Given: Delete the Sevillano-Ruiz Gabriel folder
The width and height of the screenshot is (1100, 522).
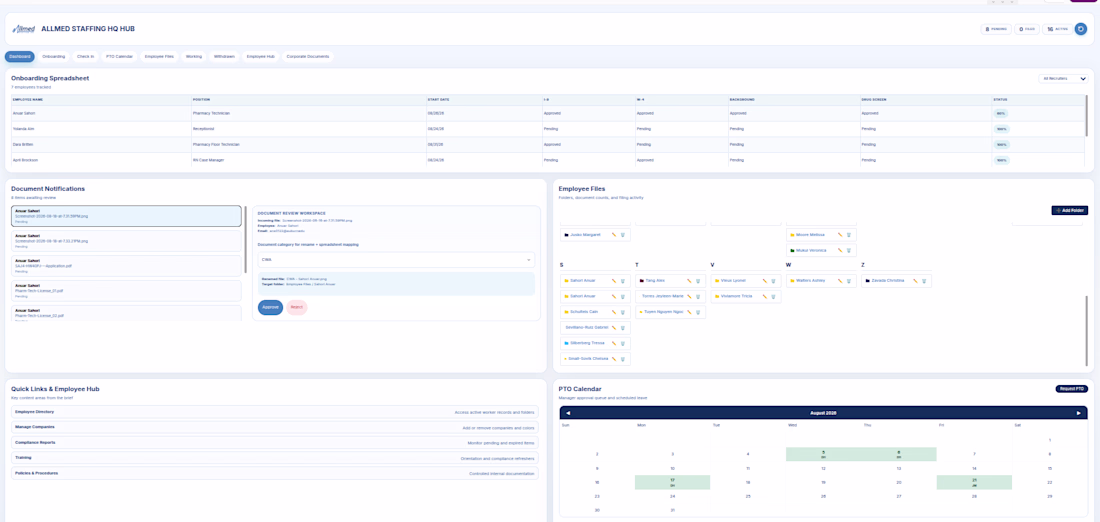Looking at the screenshot, I should 622,328.
